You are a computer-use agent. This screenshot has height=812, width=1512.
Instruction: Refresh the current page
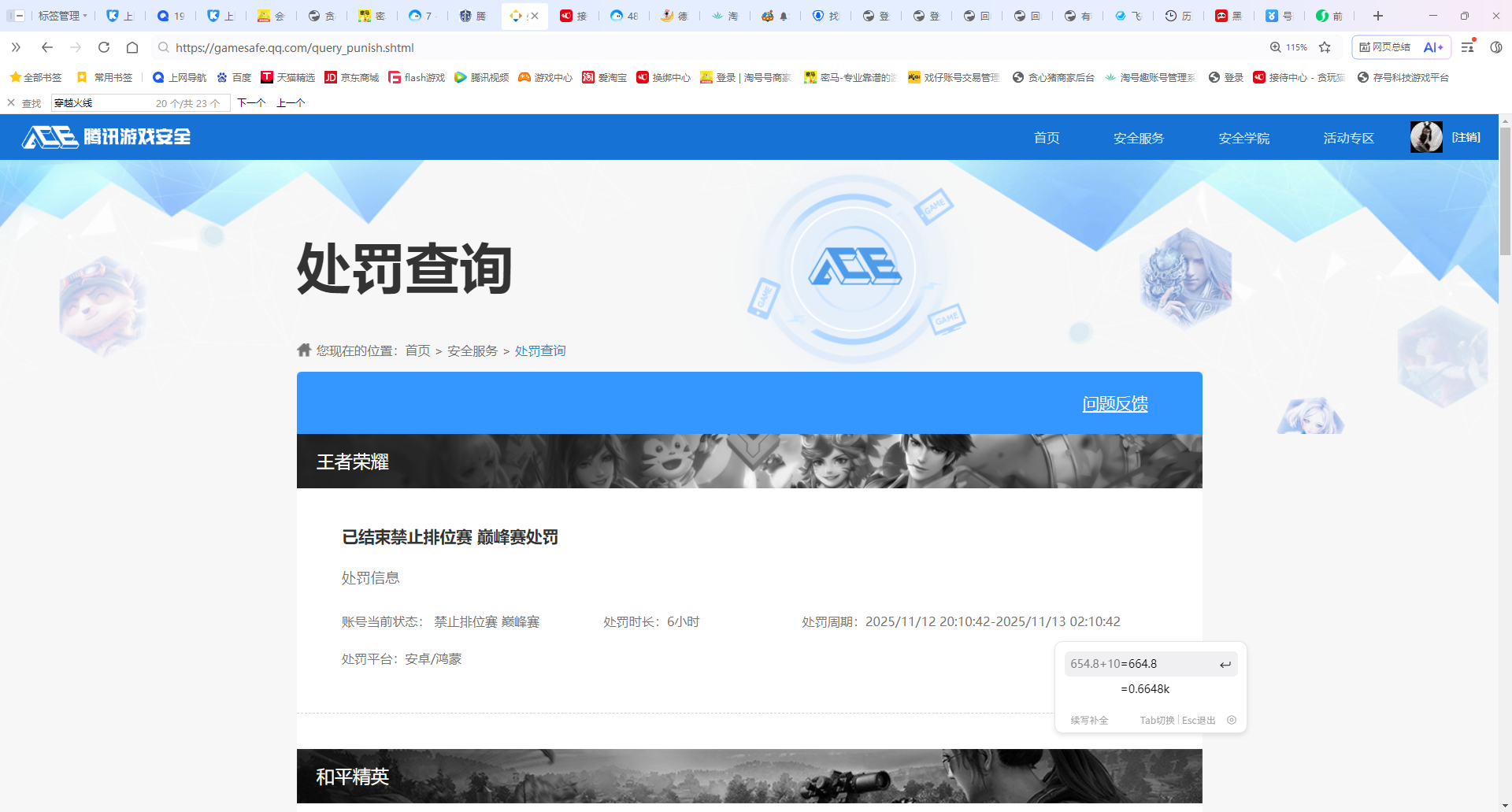click(x=103, y=47)
